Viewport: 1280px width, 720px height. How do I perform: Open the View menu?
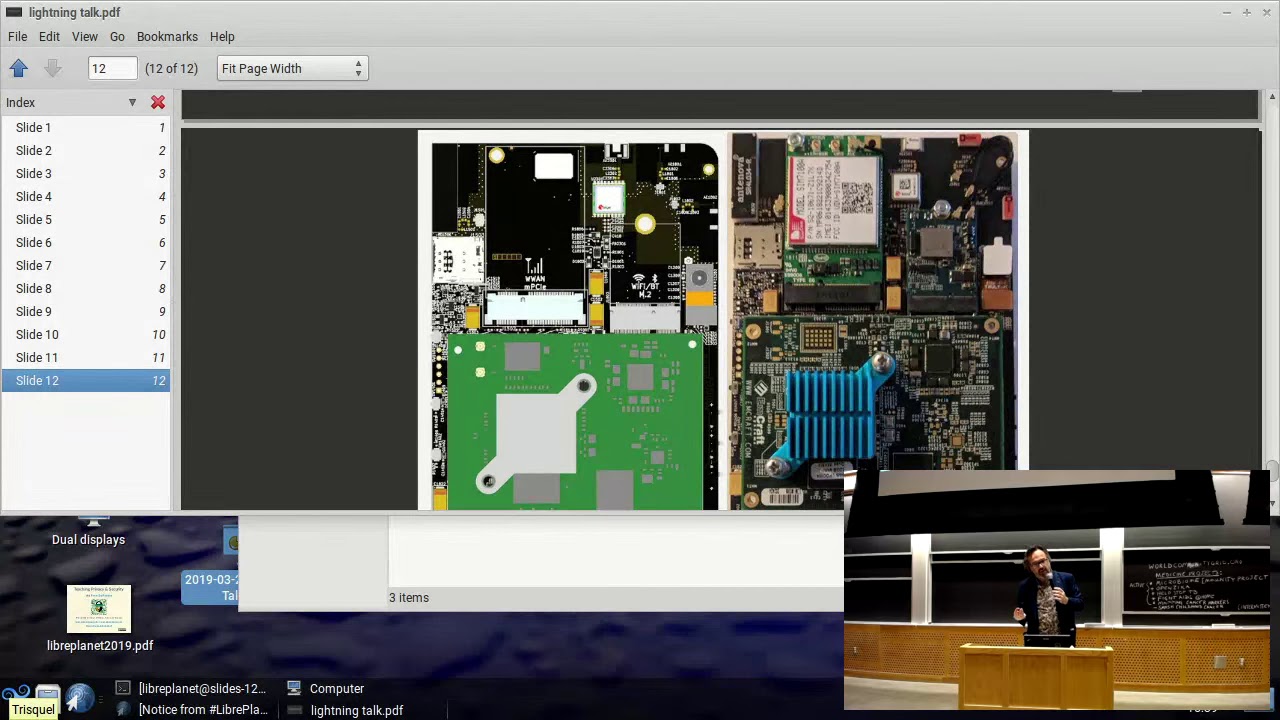click(85, 36)
